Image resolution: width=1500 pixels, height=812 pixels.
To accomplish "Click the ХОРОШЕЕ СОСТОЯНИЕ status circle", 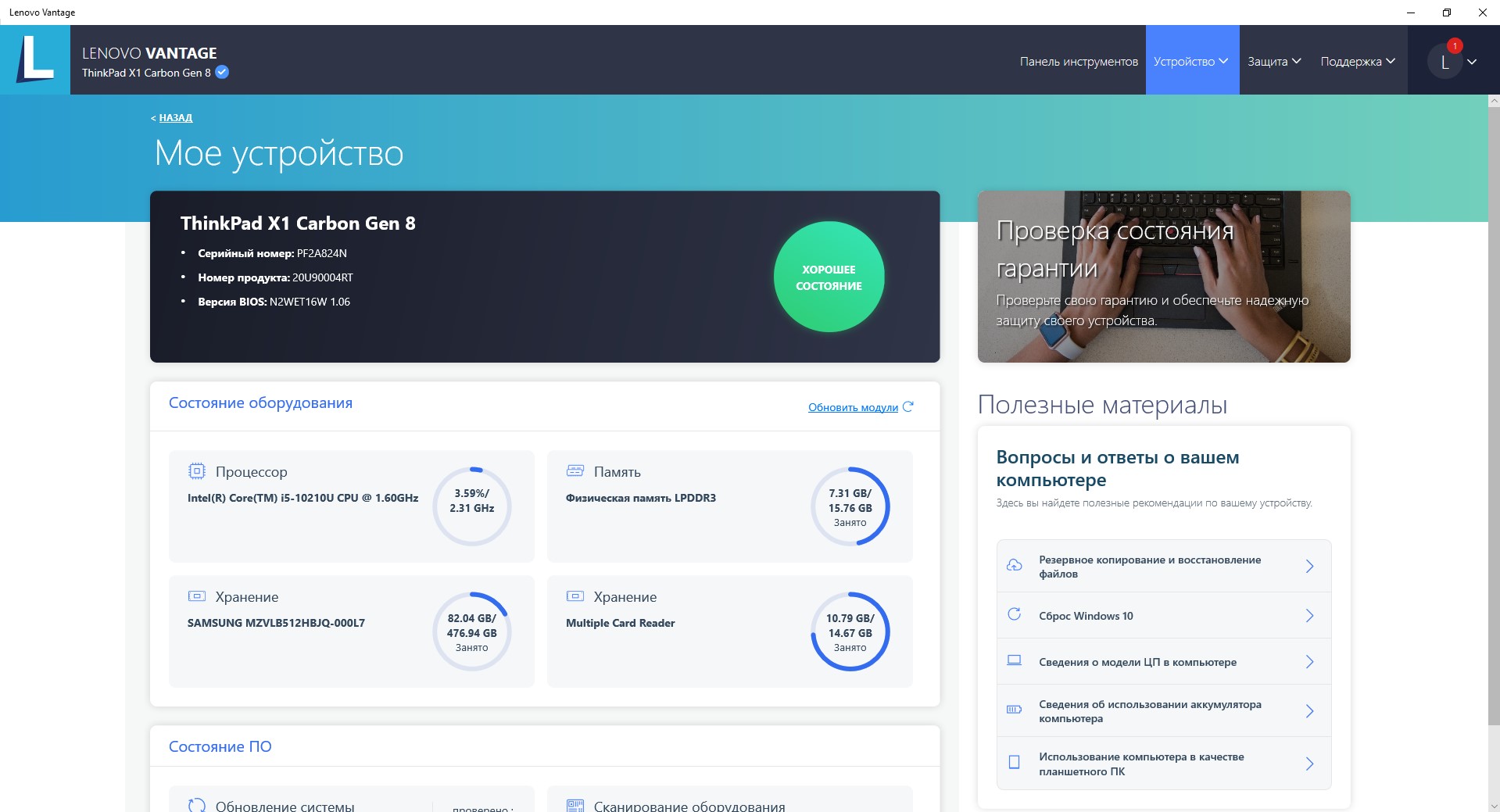I will (829, 277).
